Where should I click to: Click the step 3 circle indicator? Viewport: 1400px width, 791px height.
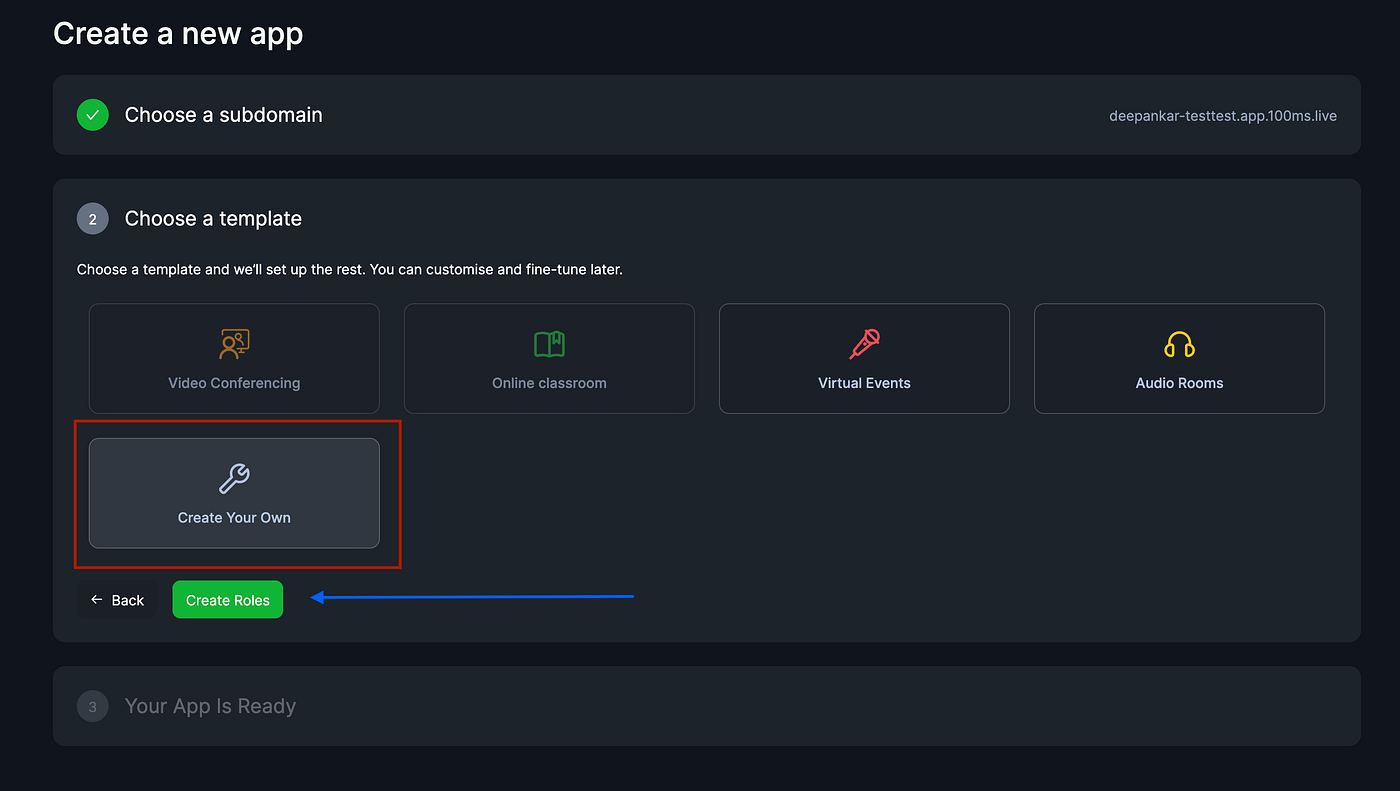coord(92,706)
